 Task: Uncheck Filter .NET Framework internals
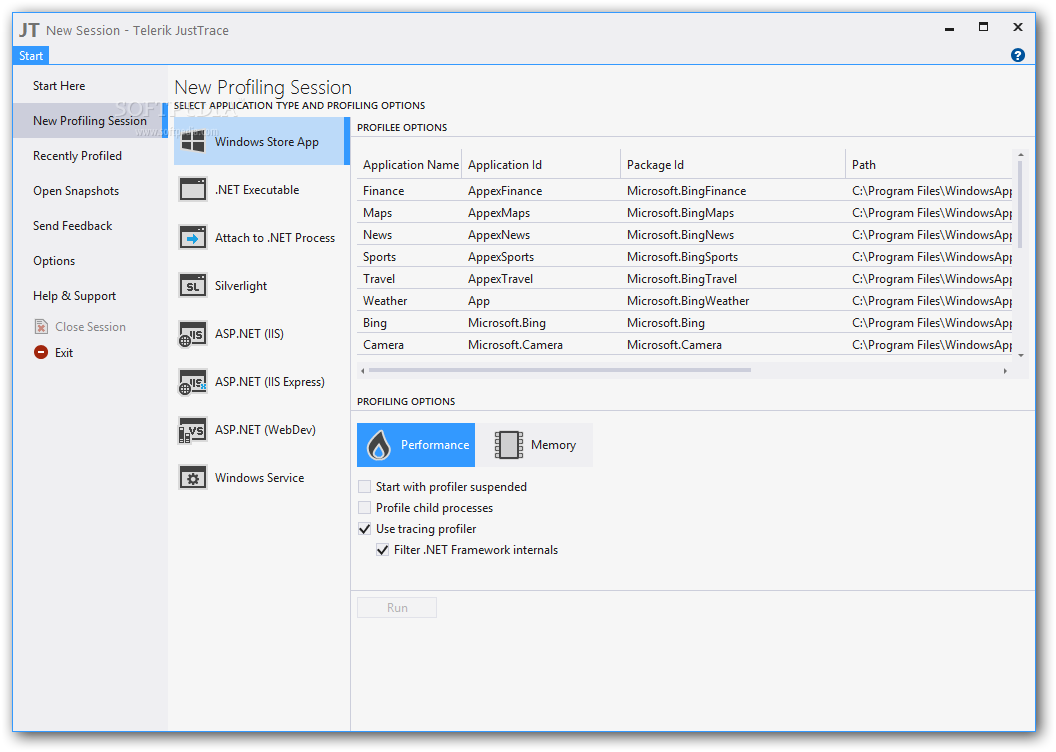[383, 550]
